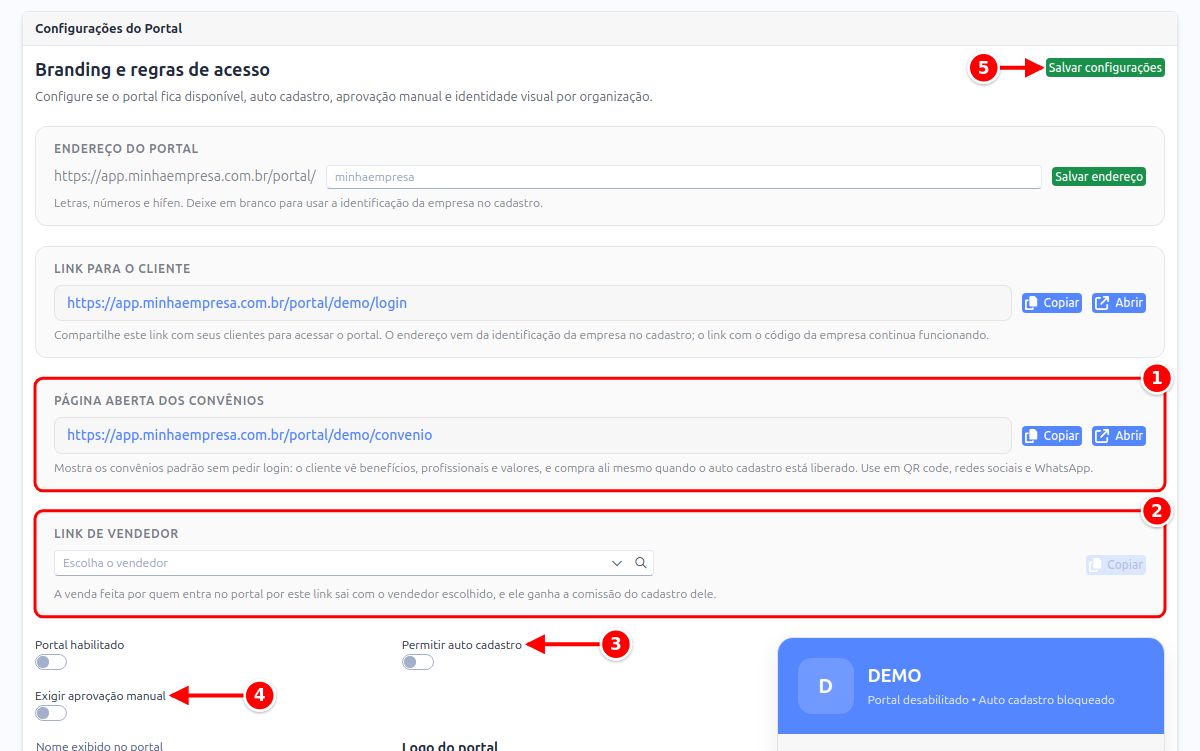Click DEMO name in preview card
Viewport: 1200px width, 751px height.
click(x=894, y=676)
